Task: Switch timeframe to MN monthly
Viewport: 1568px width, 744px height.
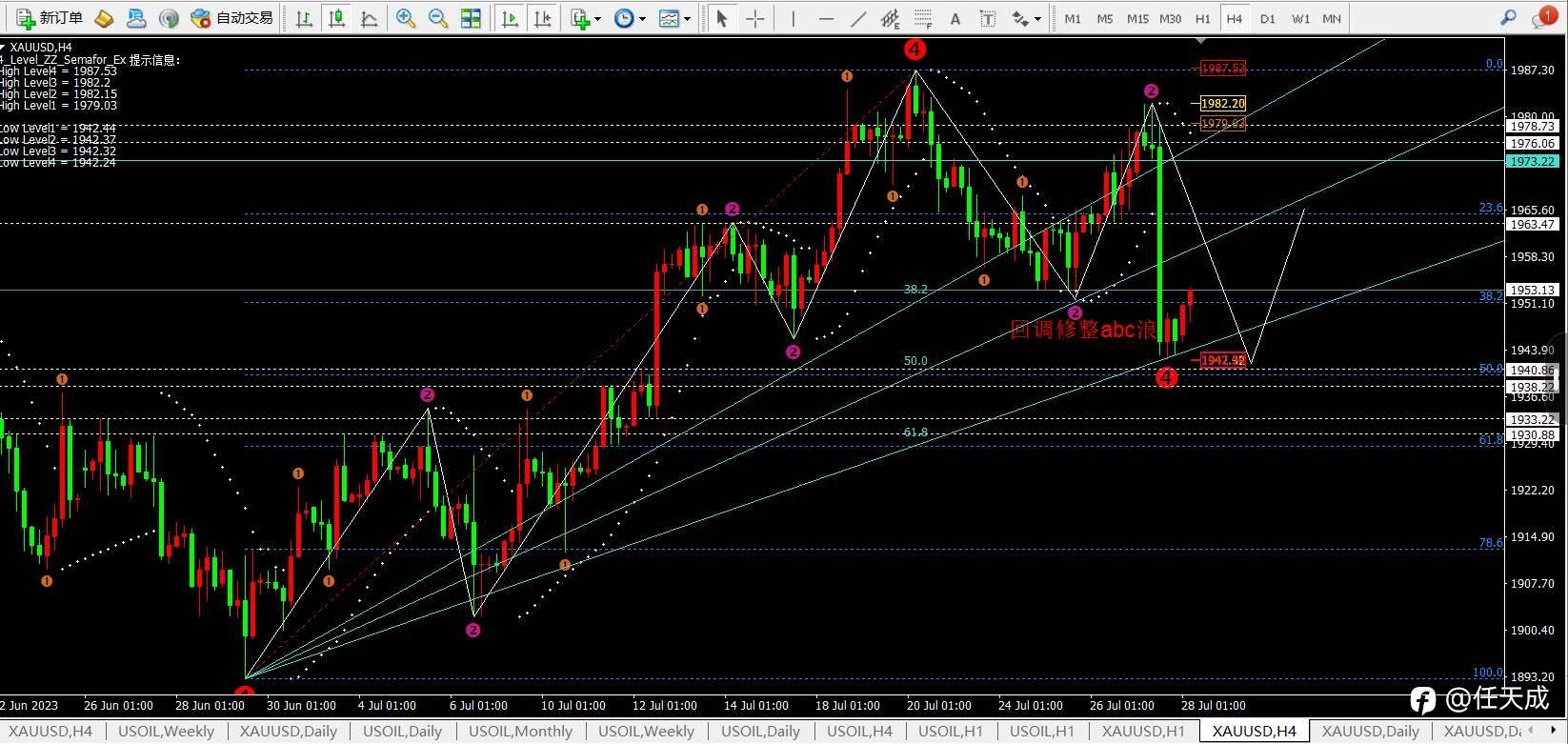Action: point(1332,18)
